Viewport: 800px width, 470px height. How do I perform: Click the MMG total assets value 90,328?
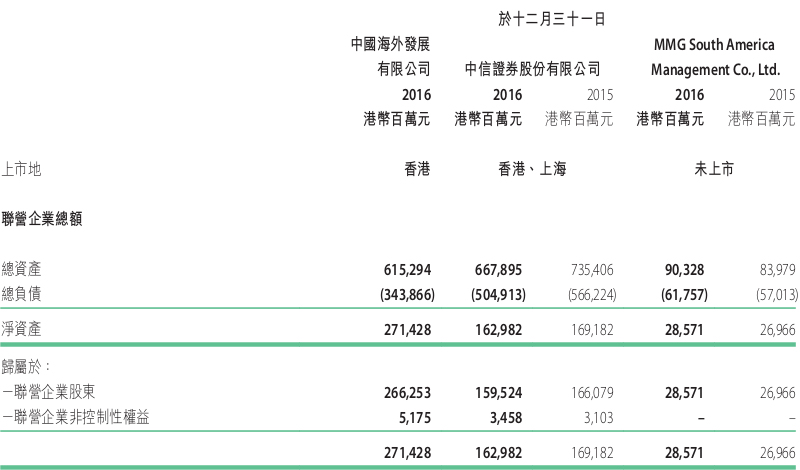coord(684,269)
